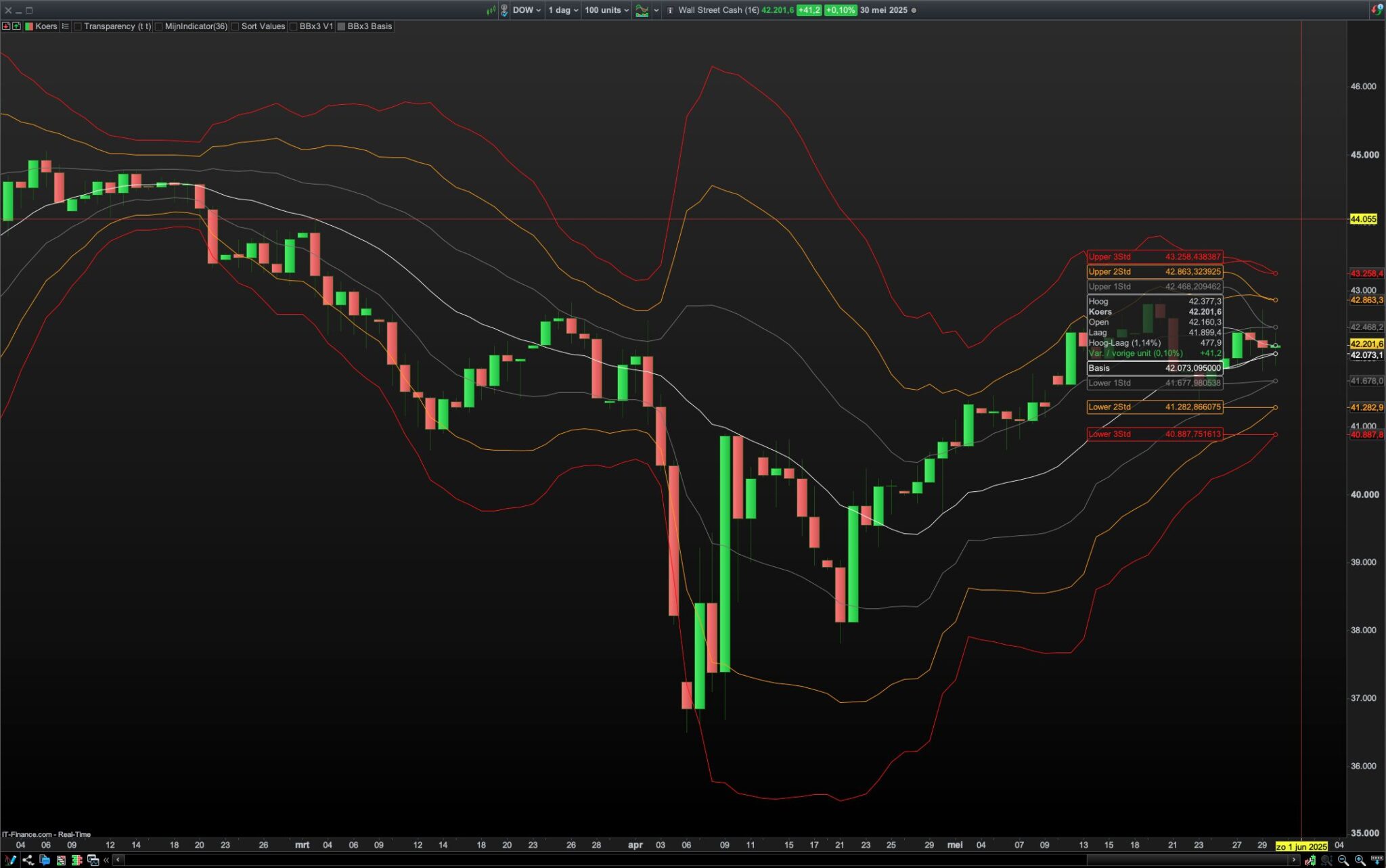The width and height of the screenshot is (1386, 868).
Task: Open the indicators icon in the top toolbar
Action: (x=642, y=10)
